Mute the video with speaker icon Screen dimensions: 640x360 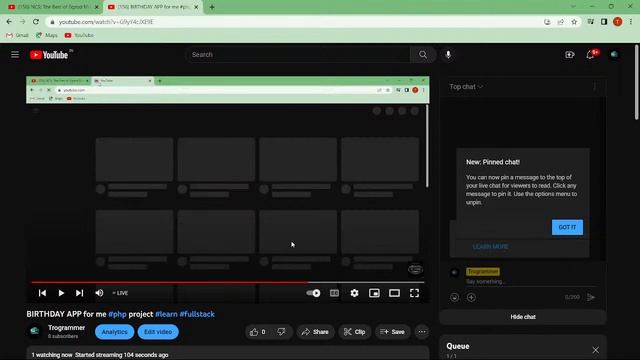[x=99, y=293]
